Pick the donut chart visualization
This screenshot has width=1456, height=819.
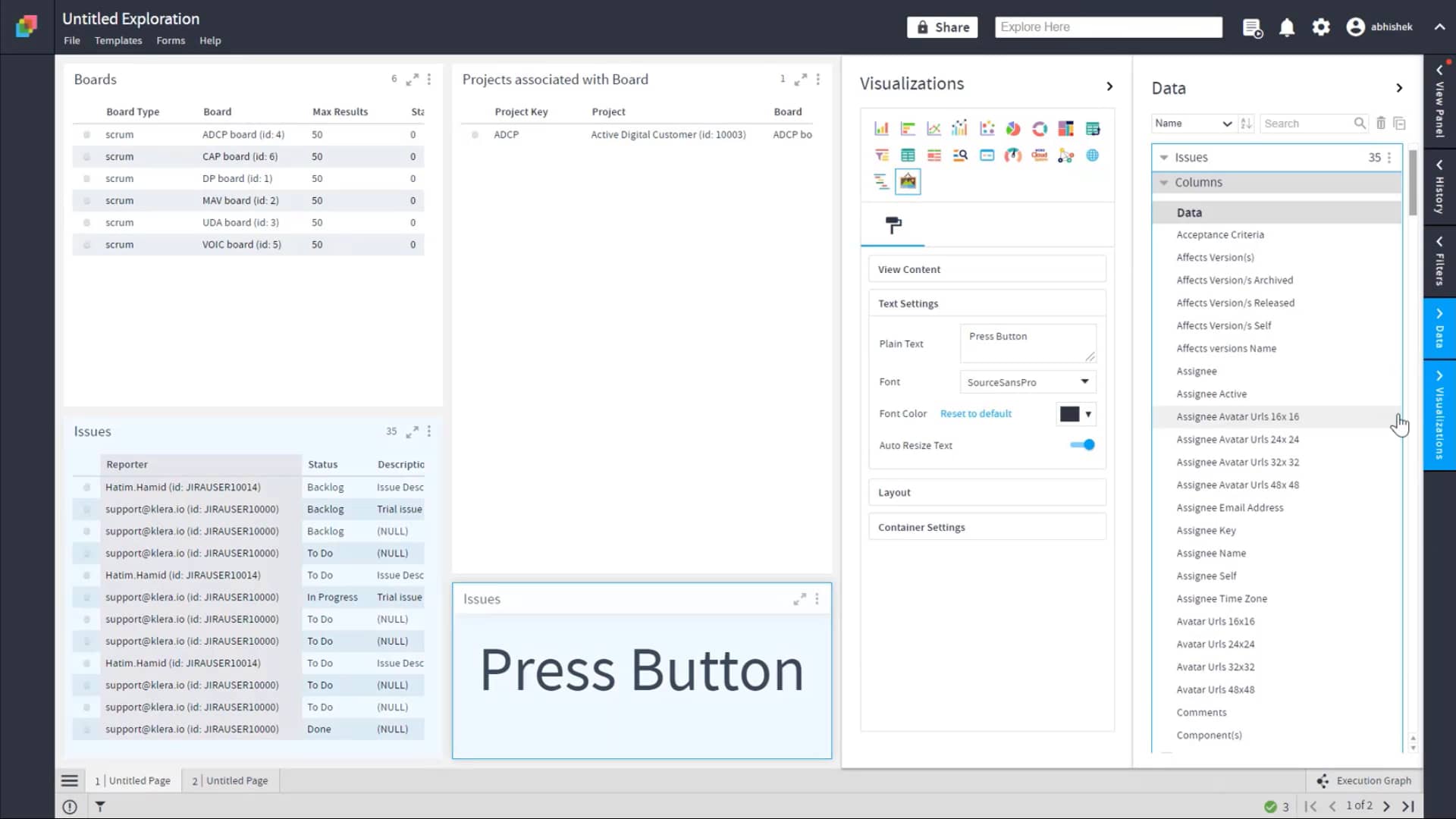click(x=1040, y=129)
